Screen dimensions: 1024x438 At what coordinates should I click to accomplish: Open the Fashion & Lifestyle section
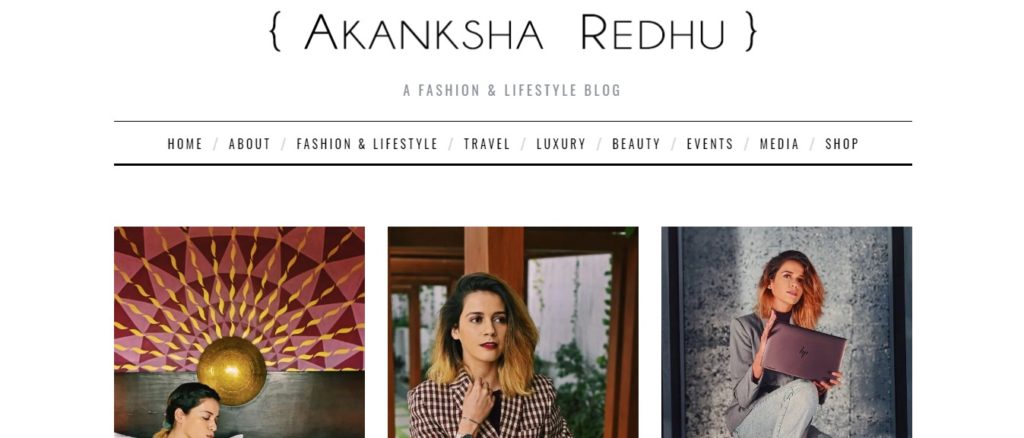367,144
